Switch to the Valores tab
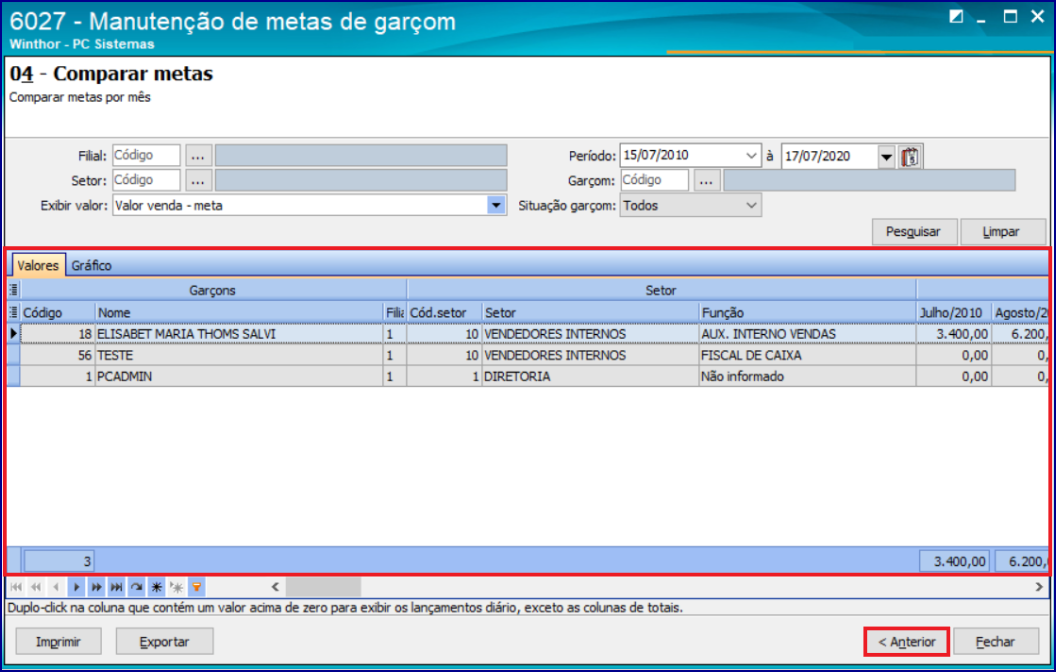This screenshot has height=672, width=1056. (x=38, y=265)
